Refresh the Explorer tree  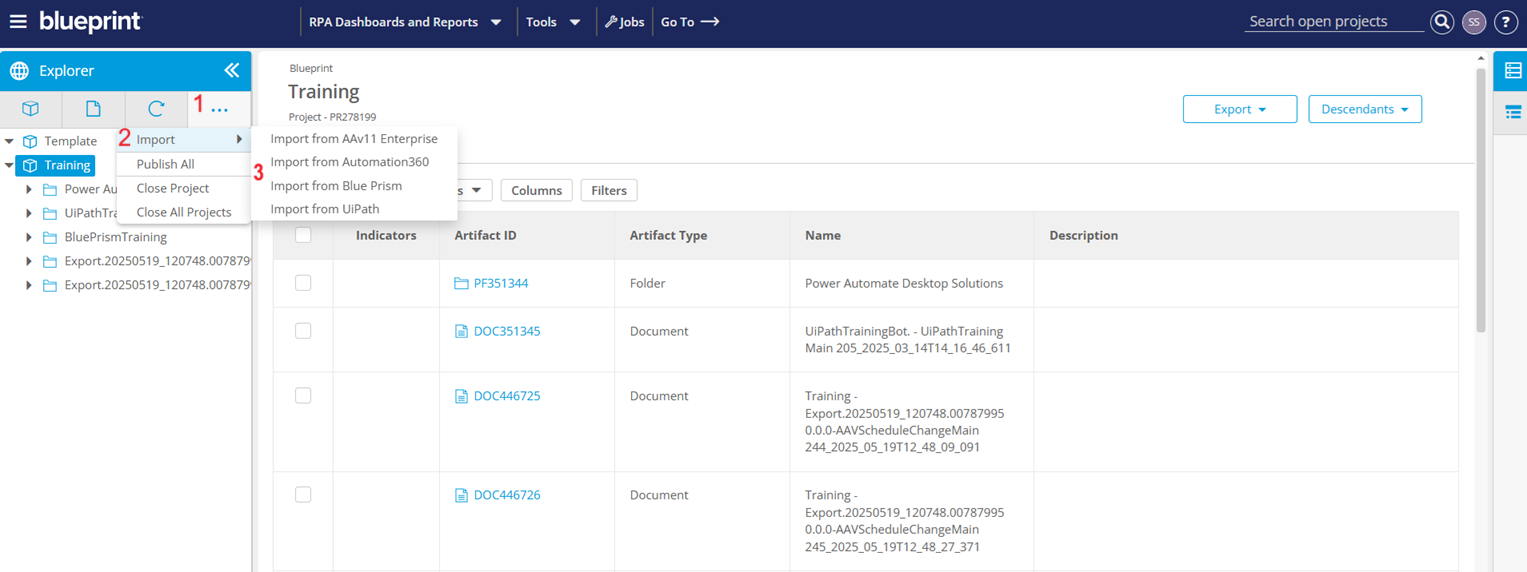tap(156, 108)
